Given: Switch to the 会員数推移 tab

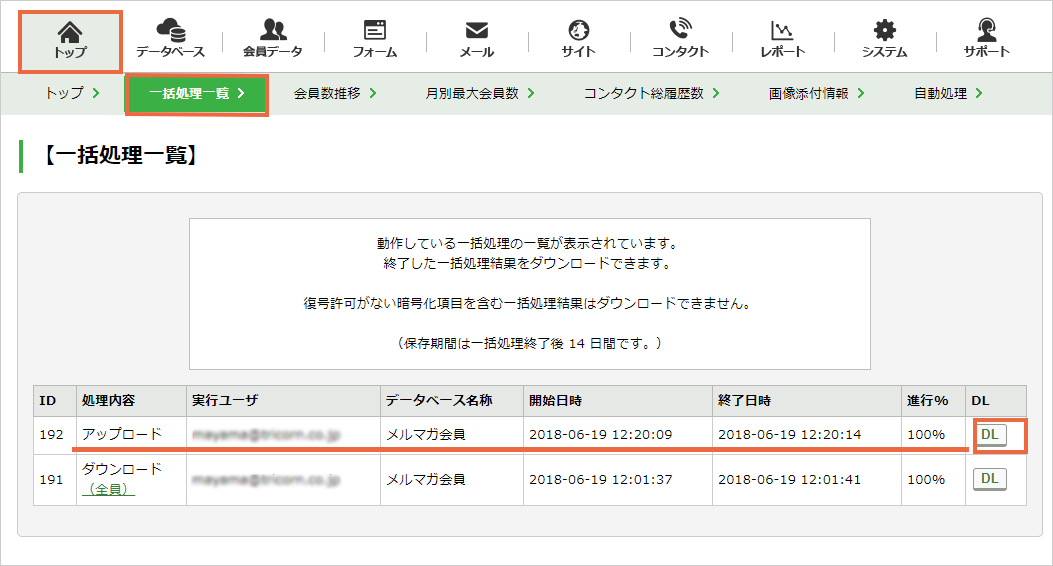Looking at the screenshot, I should click(x=334, y=93).
